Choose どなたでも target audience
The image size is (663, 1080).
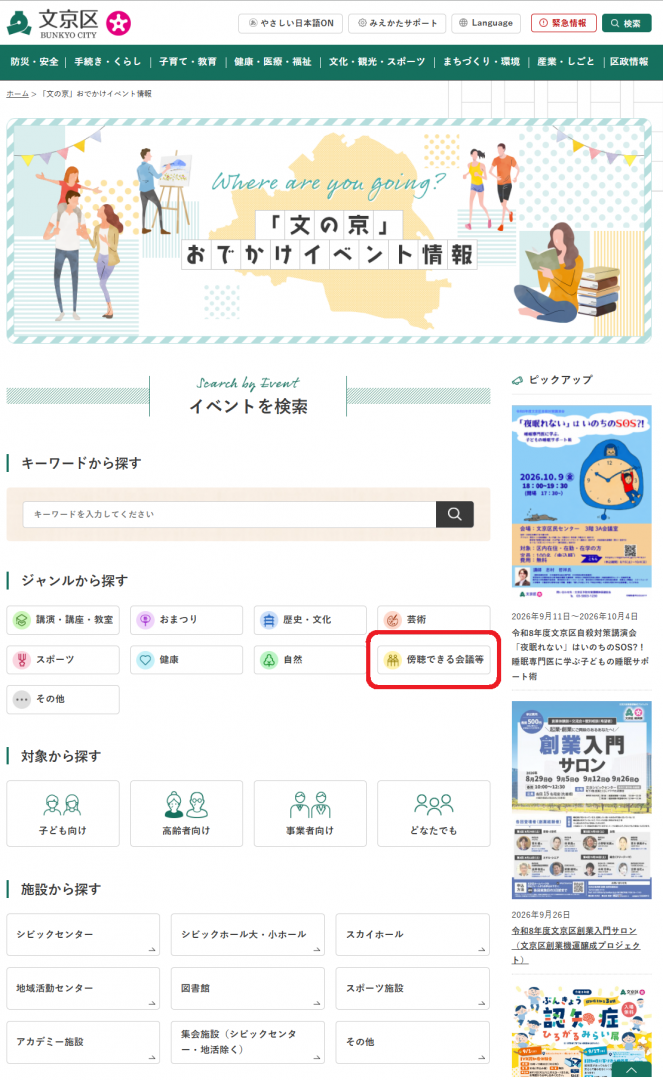pyautogui.click(x=434, y=813)
